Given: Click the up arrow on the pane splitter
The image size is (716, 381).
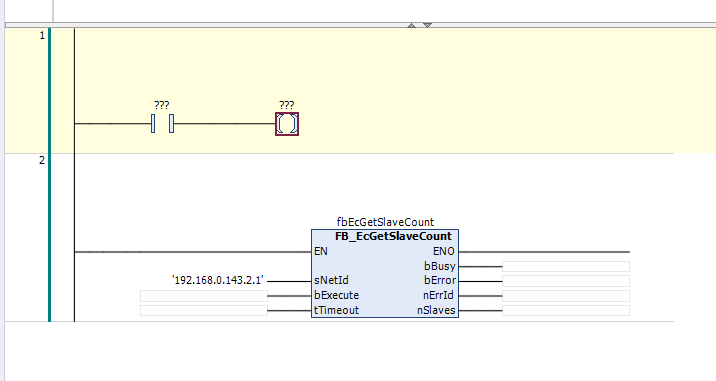Looking at the screenshot, I should pyautogui.click(x=411, y=25).
